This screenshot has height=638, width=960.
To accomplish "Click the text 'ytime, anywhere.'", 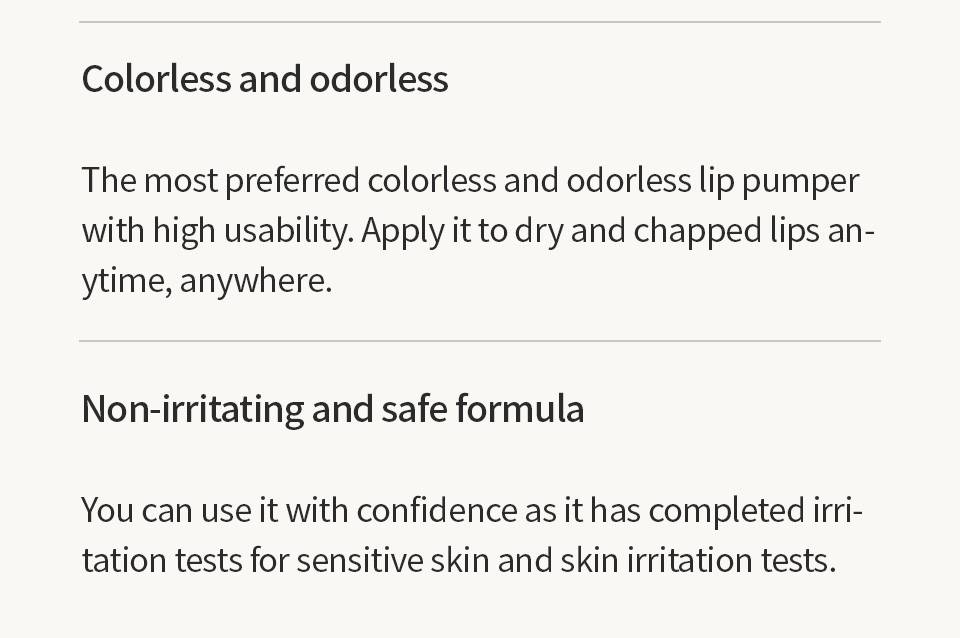I will click(x=207, y=281).
